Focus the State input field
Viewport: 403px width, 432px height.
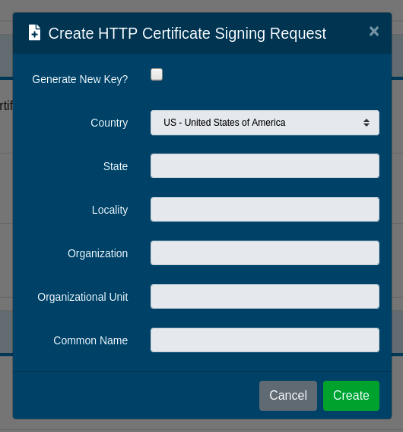point(265,166)
